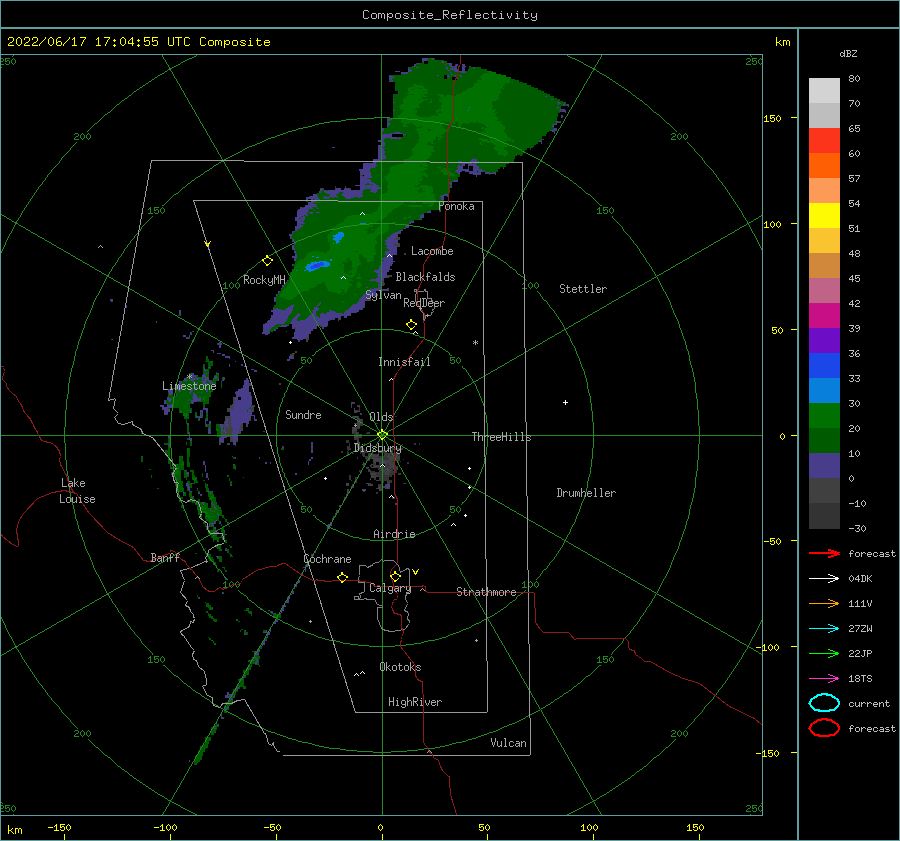Click the cyan 27ZW arrow legend icon

(x=824, y=629)
